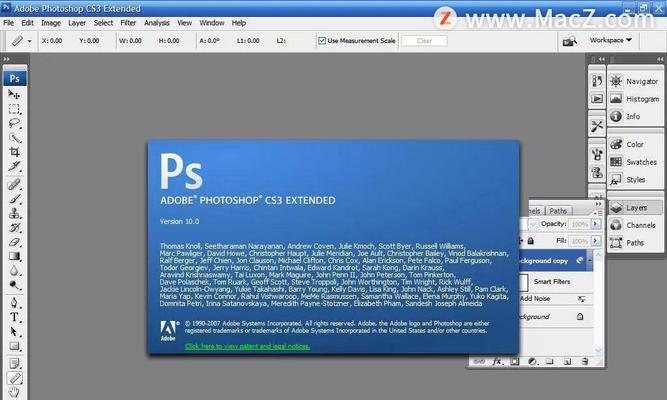The height and width of the screenshot is (400, 667).
Task: Click the Delete layer trash icon
Action: (585, 361)
